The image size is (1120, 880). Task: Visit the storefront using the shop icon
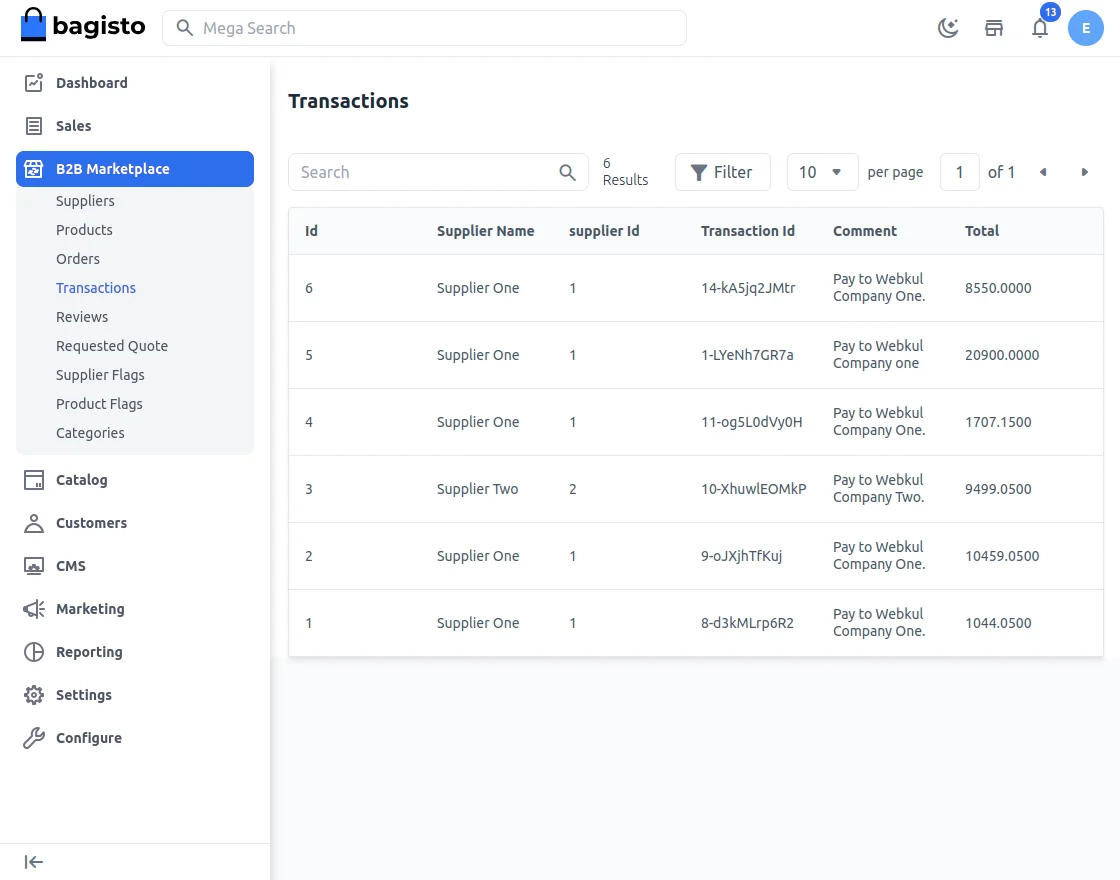[994, 28]
